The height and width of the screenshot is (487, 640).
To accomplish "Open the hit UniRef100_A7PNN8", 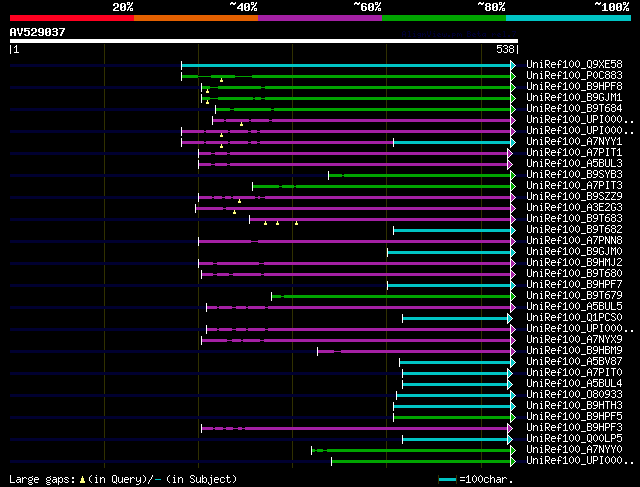I will coord(574,240).
